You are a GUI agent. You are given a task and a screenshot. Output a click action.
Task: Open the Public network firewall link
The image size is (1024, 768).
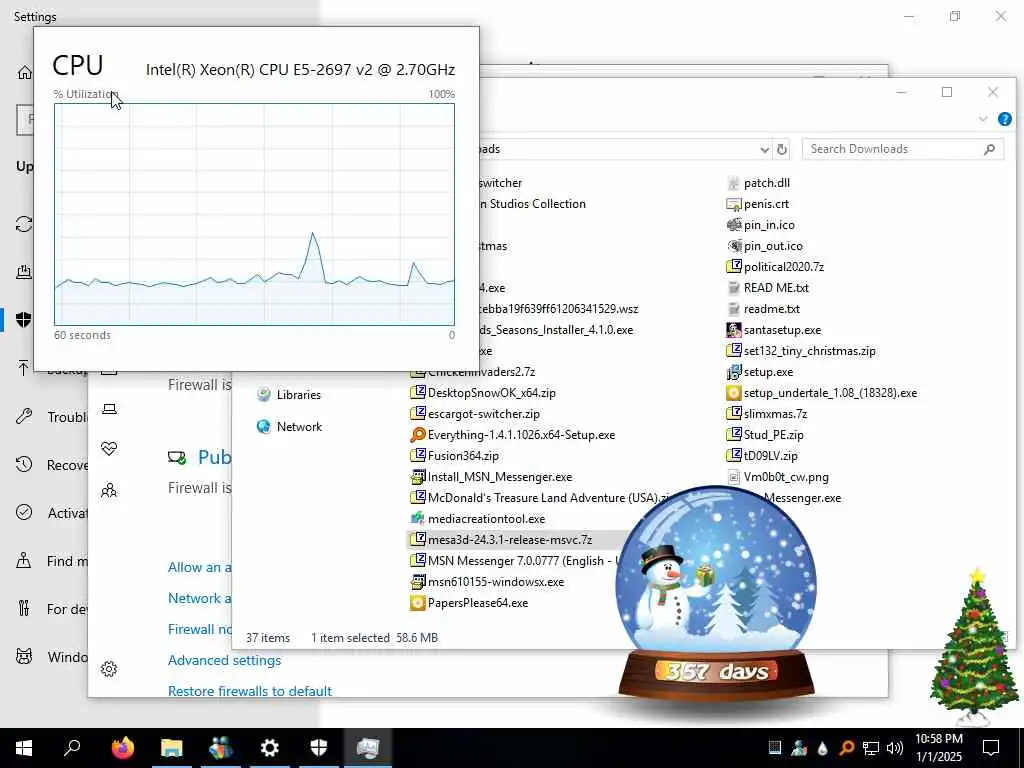(214, 456)
